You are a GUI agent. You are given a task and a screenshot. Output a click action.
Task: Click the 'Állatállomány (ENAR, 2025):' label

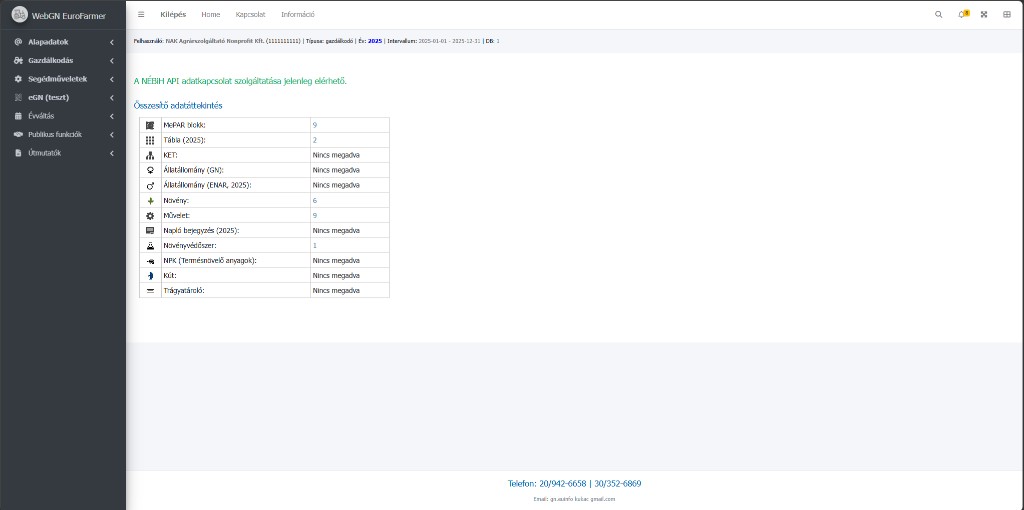[x=207, y=185]
